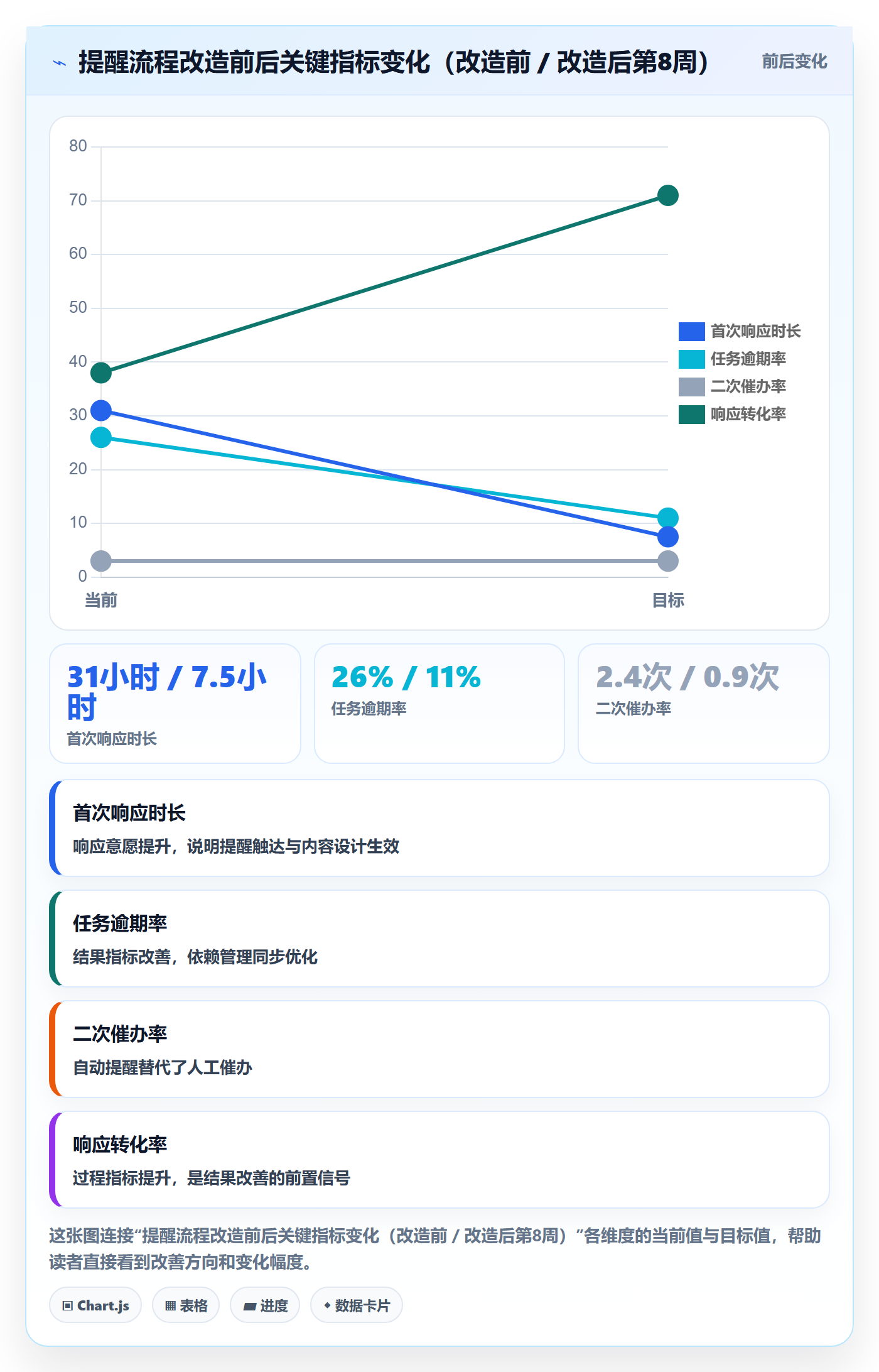Click the grid icon in the 表格 chip
The image size is (879, 1372).
click(170, 1306)
